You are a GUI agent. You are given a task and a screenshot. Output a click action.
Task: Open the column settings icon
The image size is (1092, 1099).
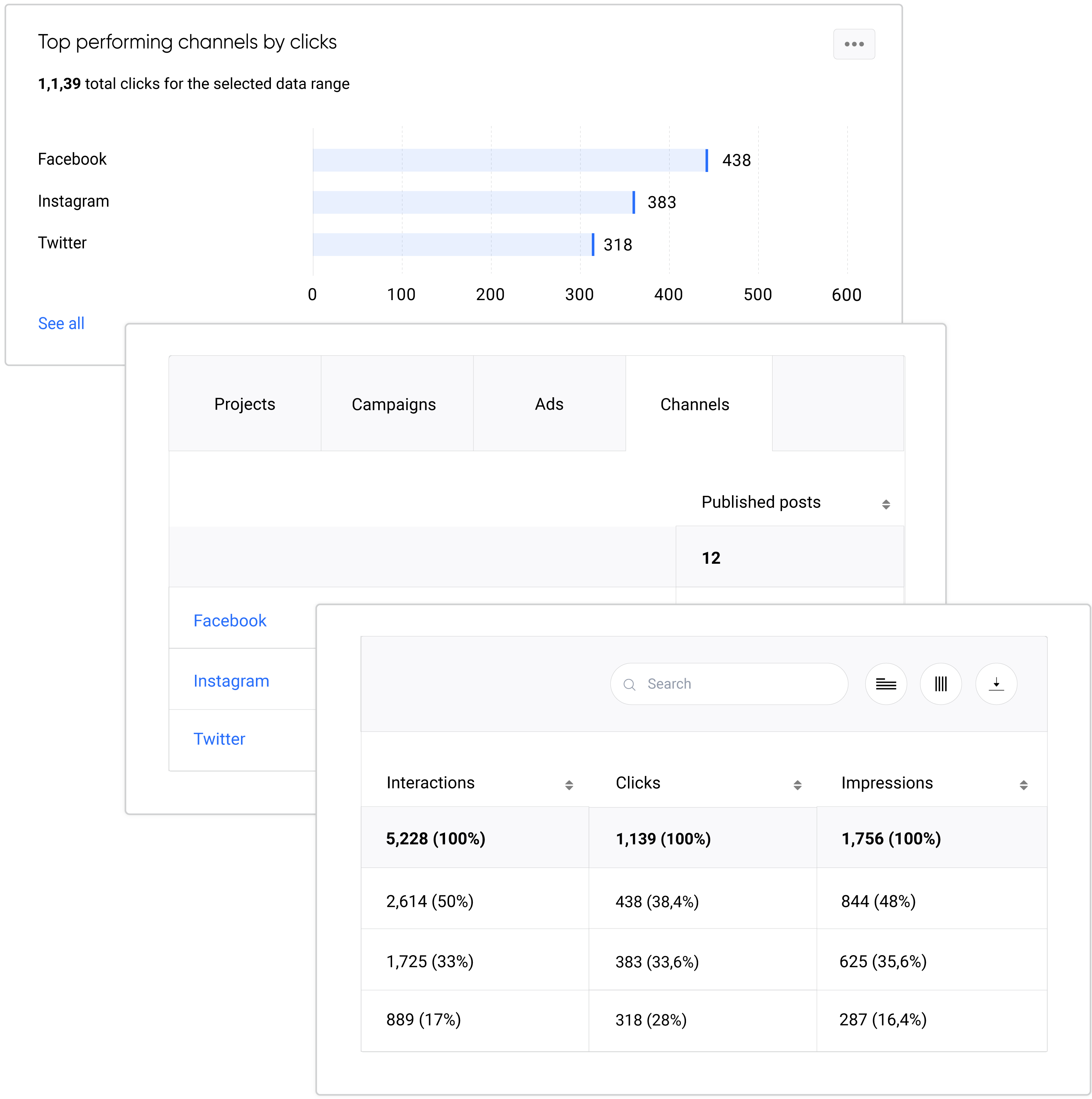click(x=941, y=684)
